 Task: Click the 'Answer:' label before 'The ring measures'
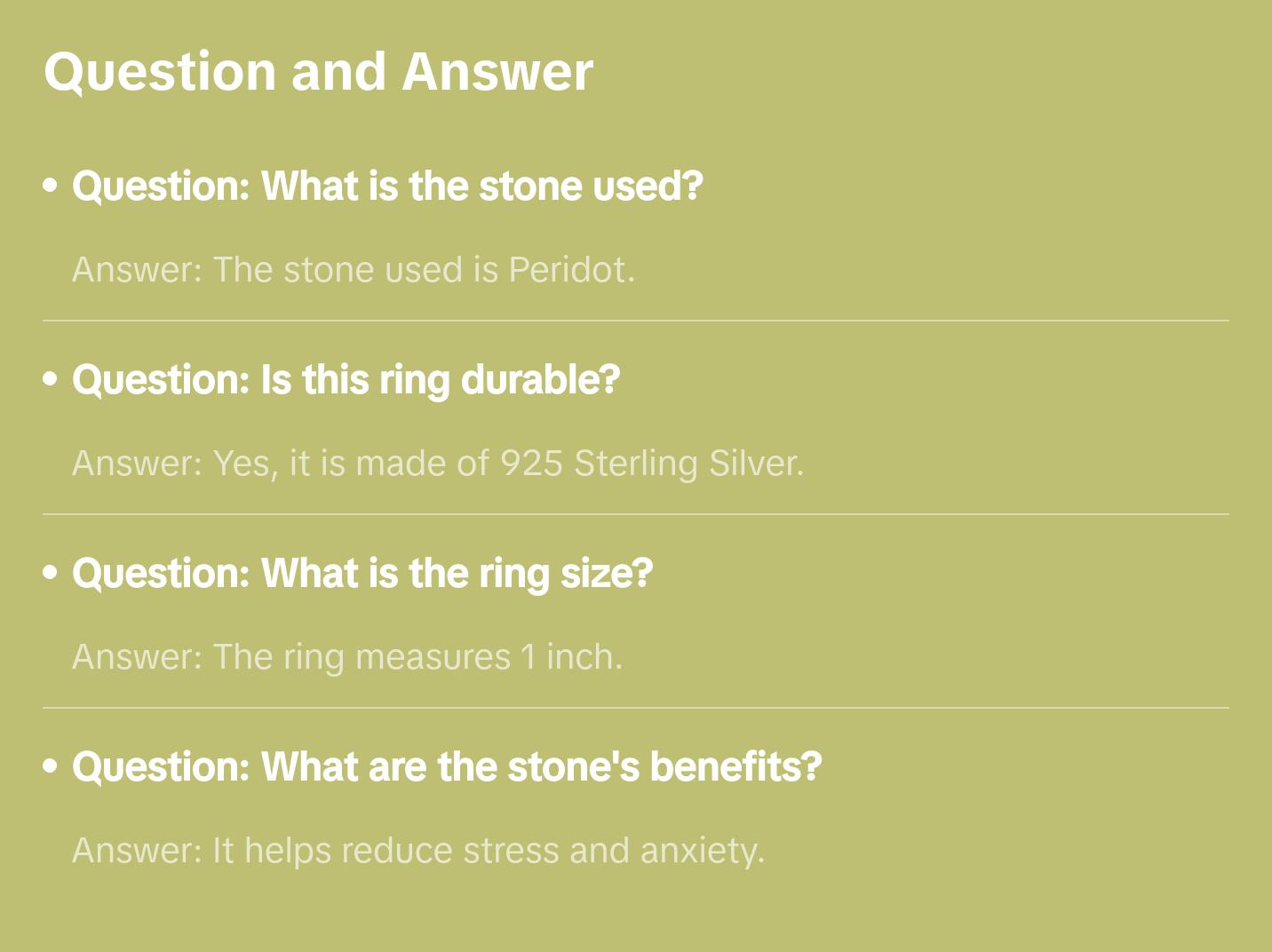pyautogui.click(x=138, y=657)
